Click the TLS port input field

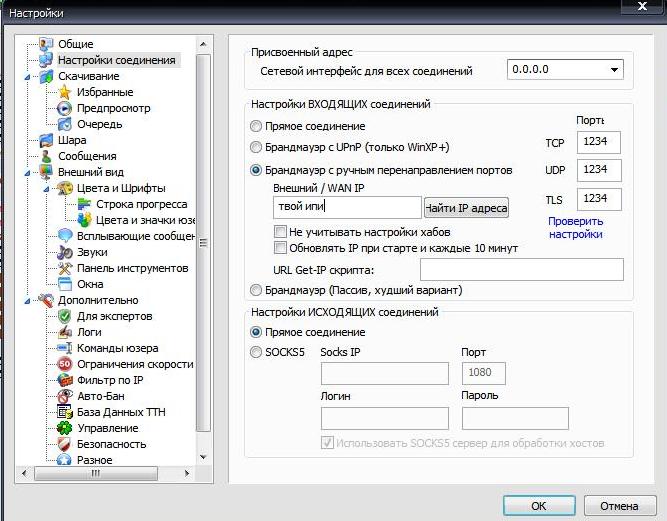599,199
